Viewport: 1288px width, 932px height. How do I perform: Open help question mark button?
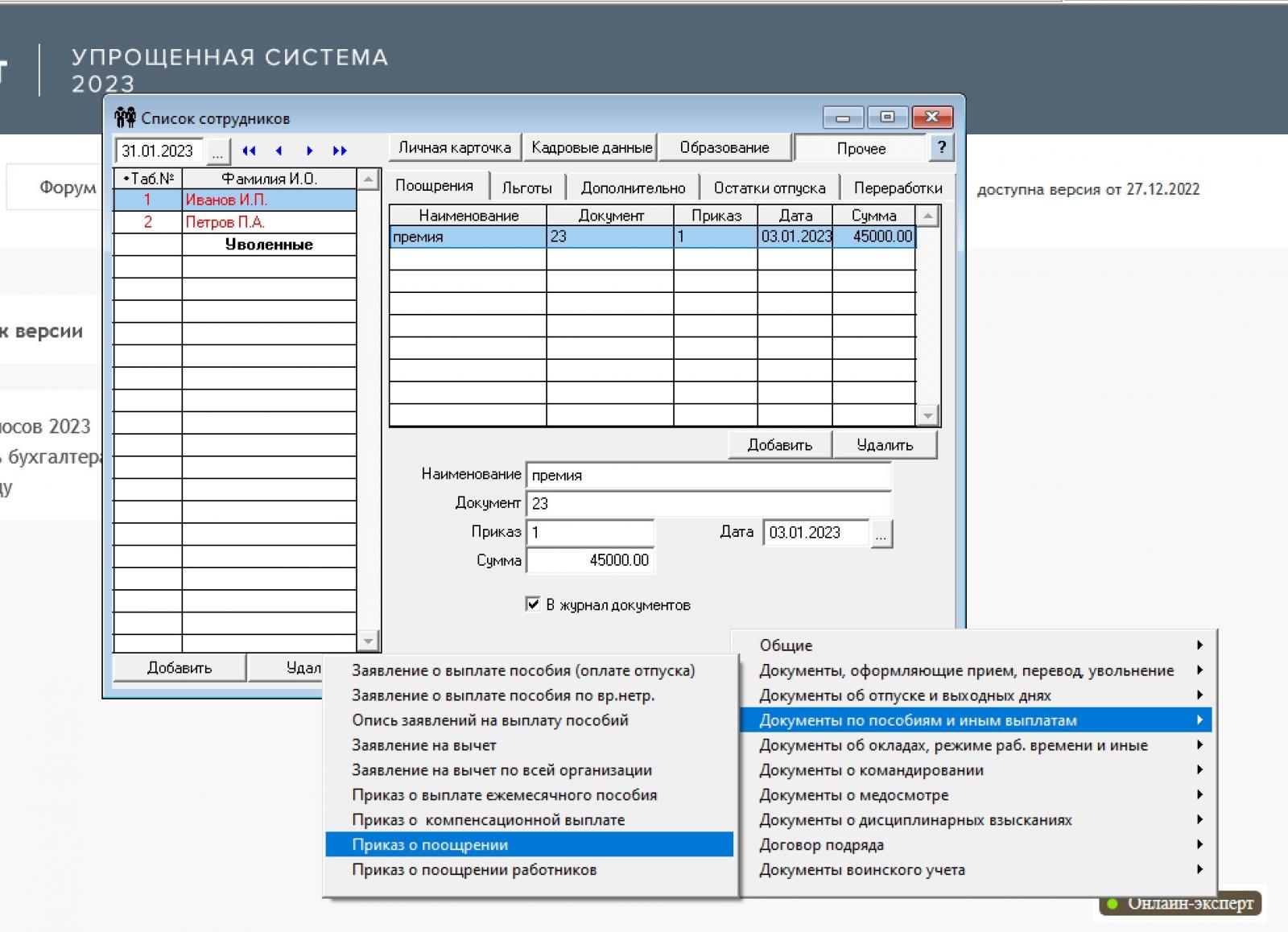(941, 147)
